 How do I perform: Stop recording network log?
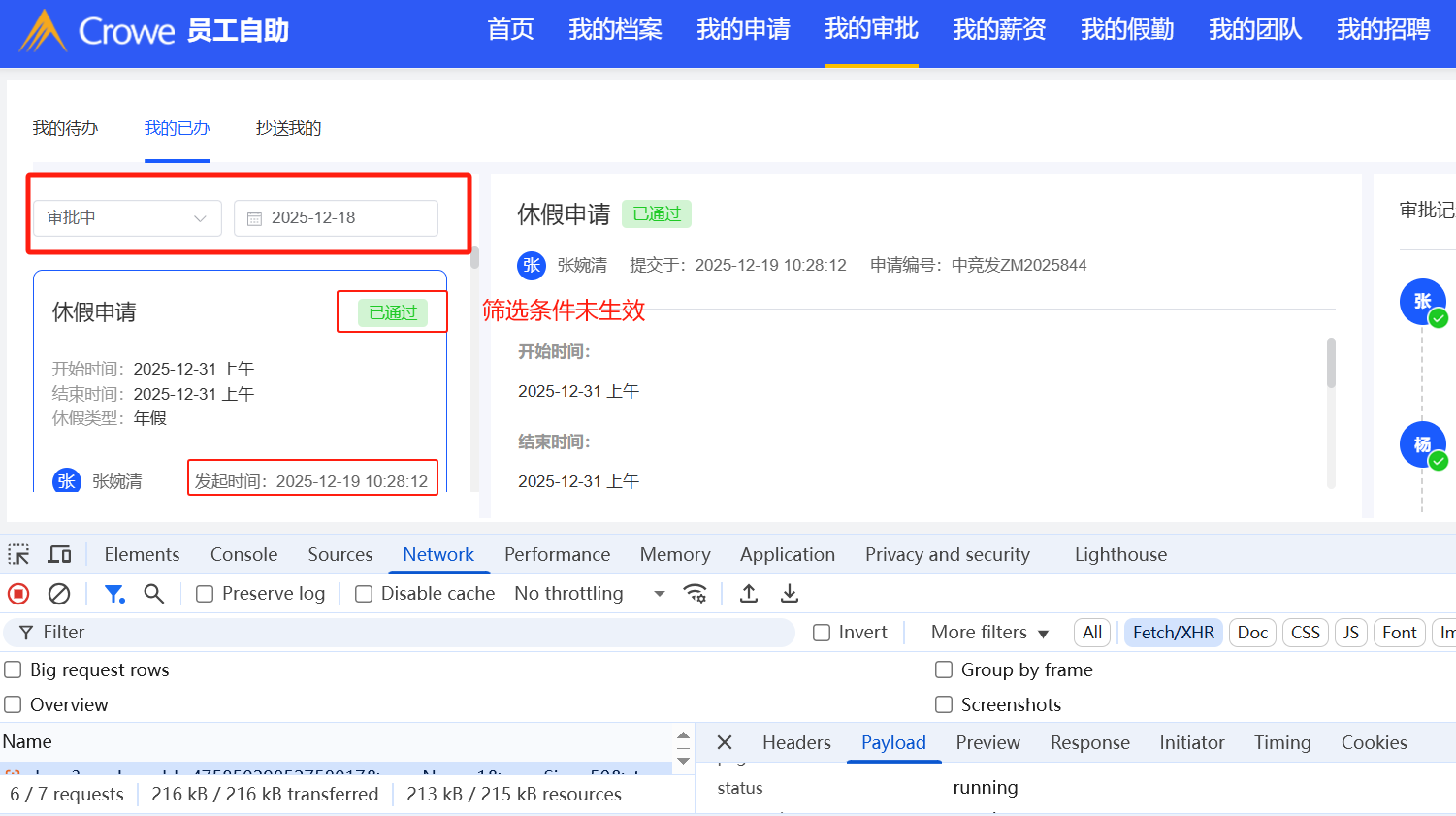coord(18,594)
